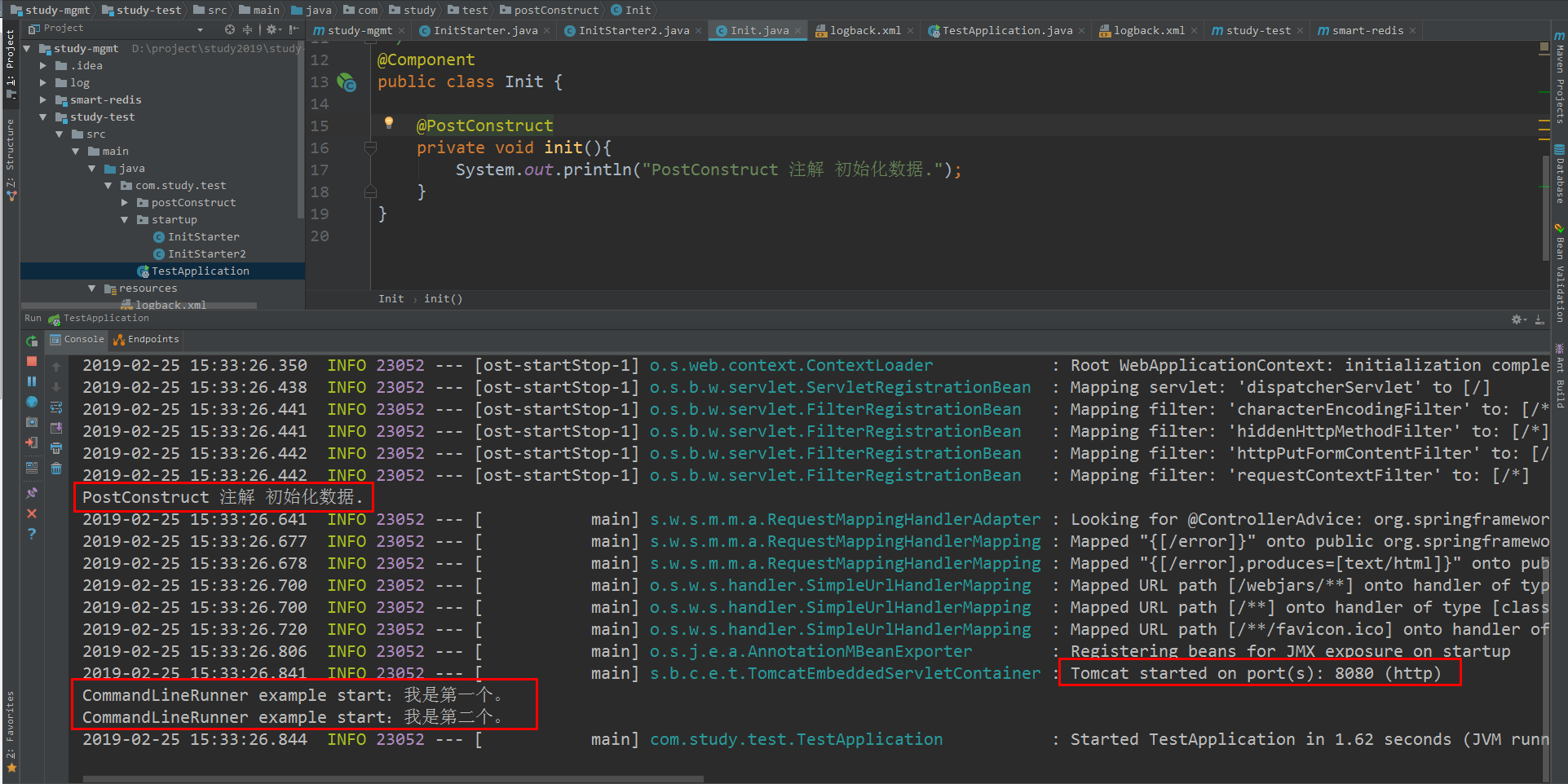The width and height of the screenshot is (1568, 784).
Task: Expand the smart-redis module folder
Action: (x=43, y=100)
